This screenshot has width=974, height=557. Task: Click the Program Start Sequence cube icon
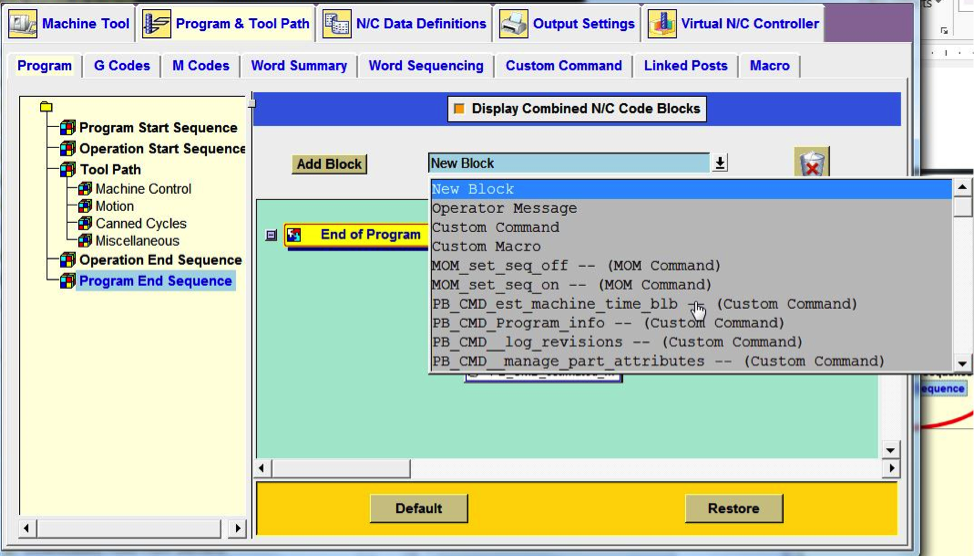68,128
